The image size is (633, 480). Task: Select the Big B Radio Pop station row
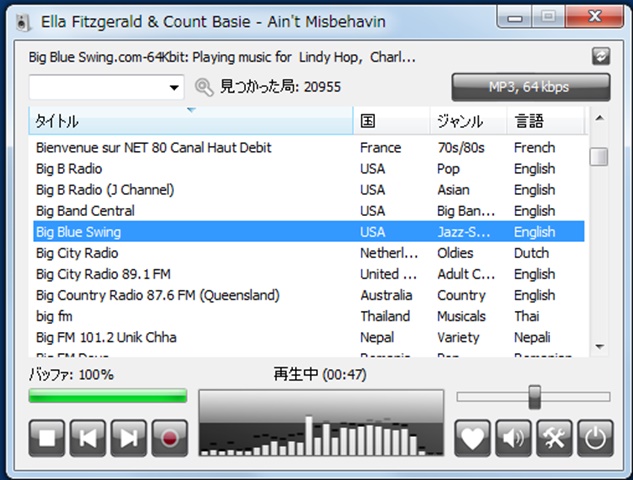point(309,169)
